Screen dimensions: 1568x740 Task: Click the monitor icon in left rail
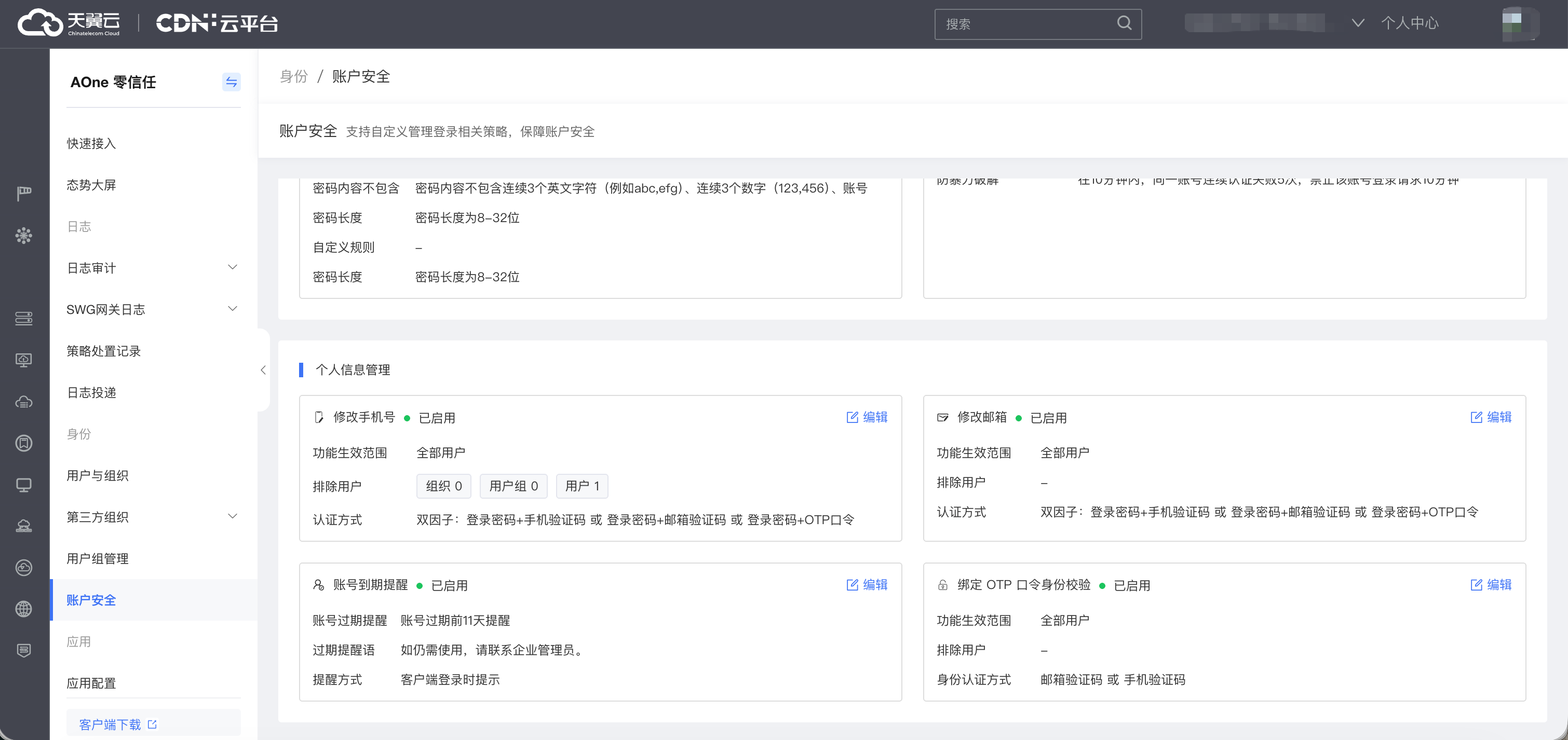24,484
